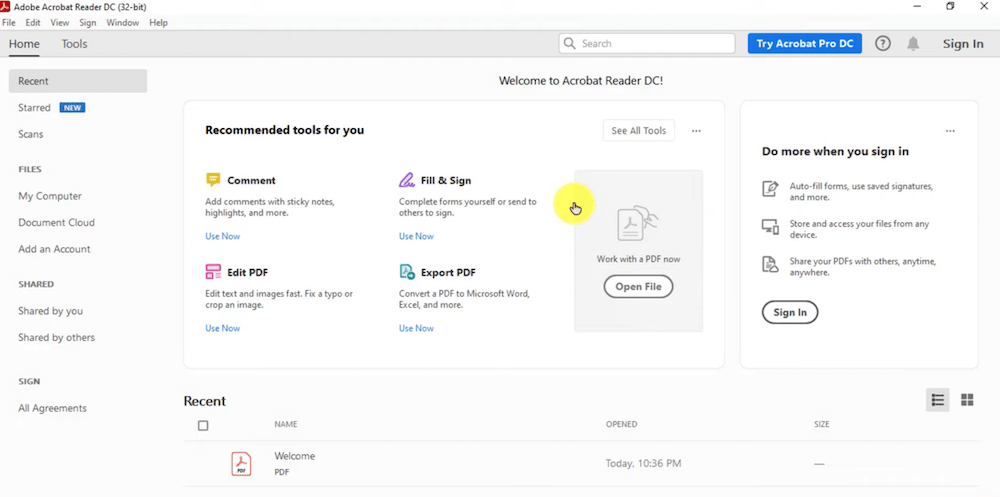Click the Fill & Sign tool title
Screen dimensions: 1000x497
click(446, 181)
